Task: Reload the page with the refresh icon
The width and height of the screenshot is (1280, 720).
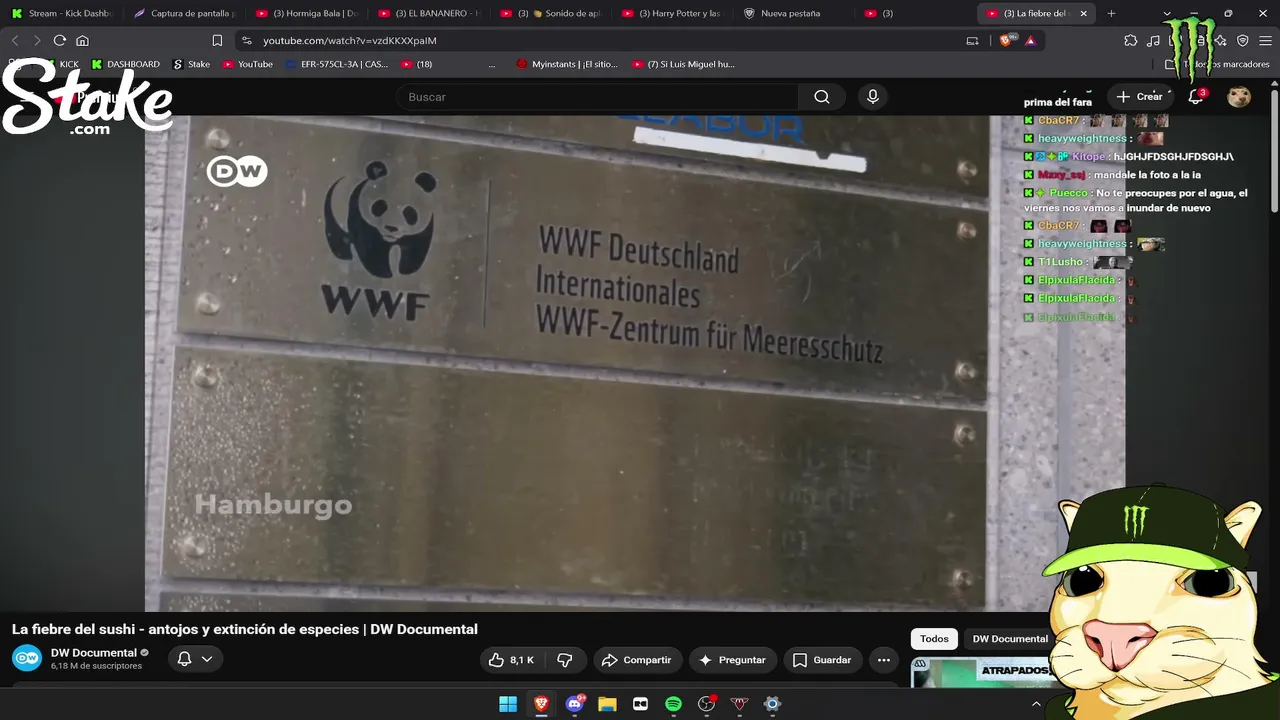Action: tap(59, 40)
